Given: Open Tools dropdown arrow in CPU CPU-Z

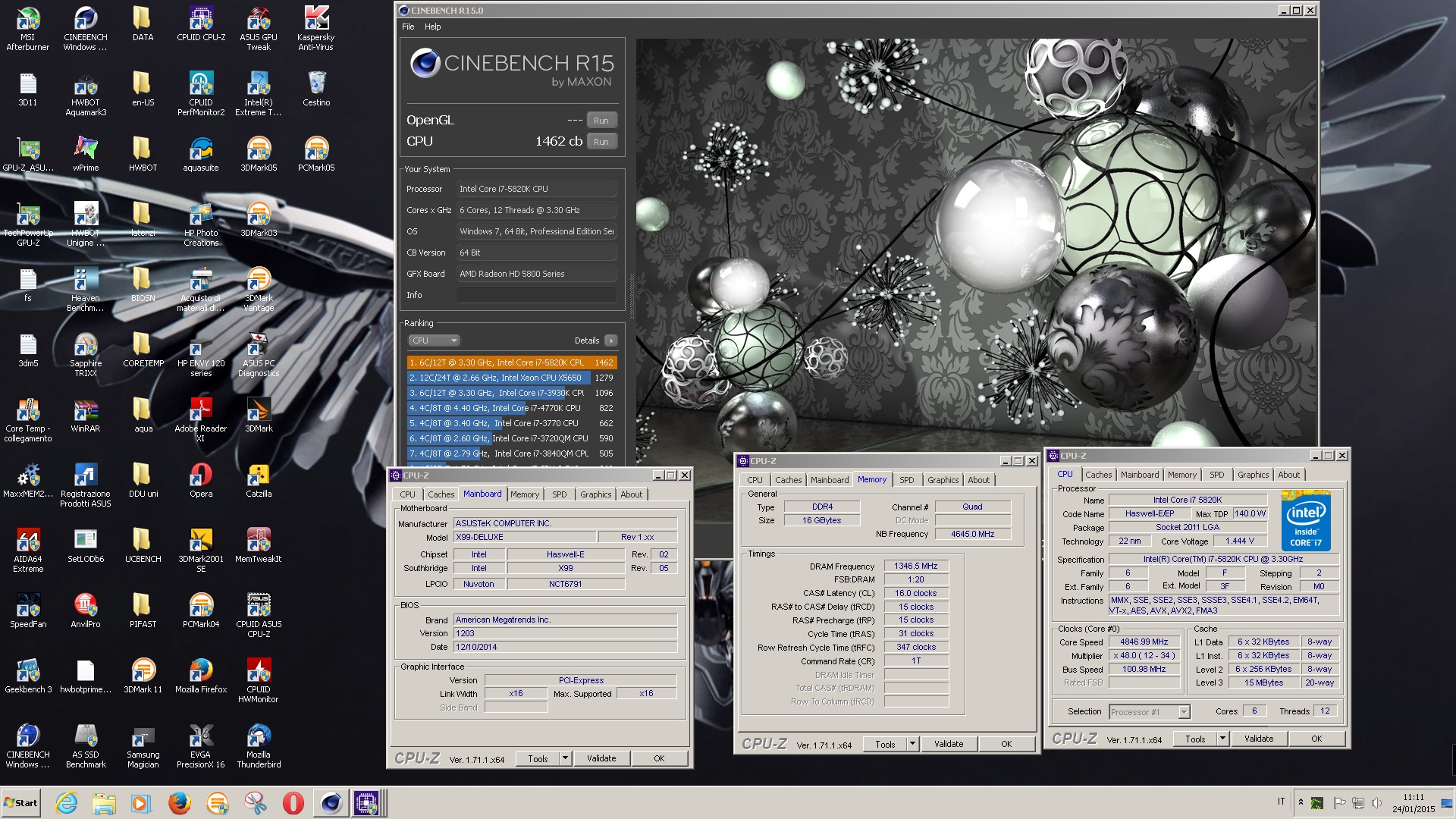Looking at the screenshot, I should [1222, 739].
